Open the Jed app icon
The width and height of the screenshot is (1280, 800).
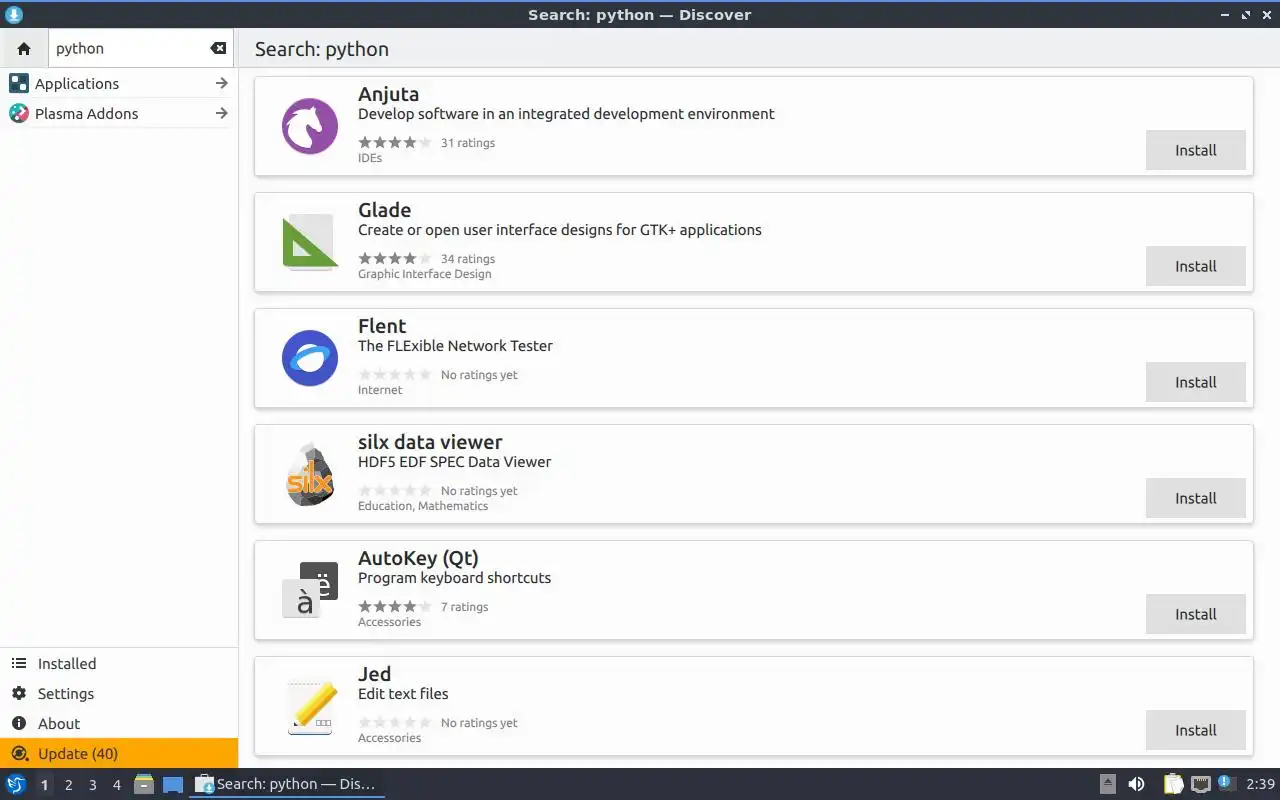tap(310, 706)
